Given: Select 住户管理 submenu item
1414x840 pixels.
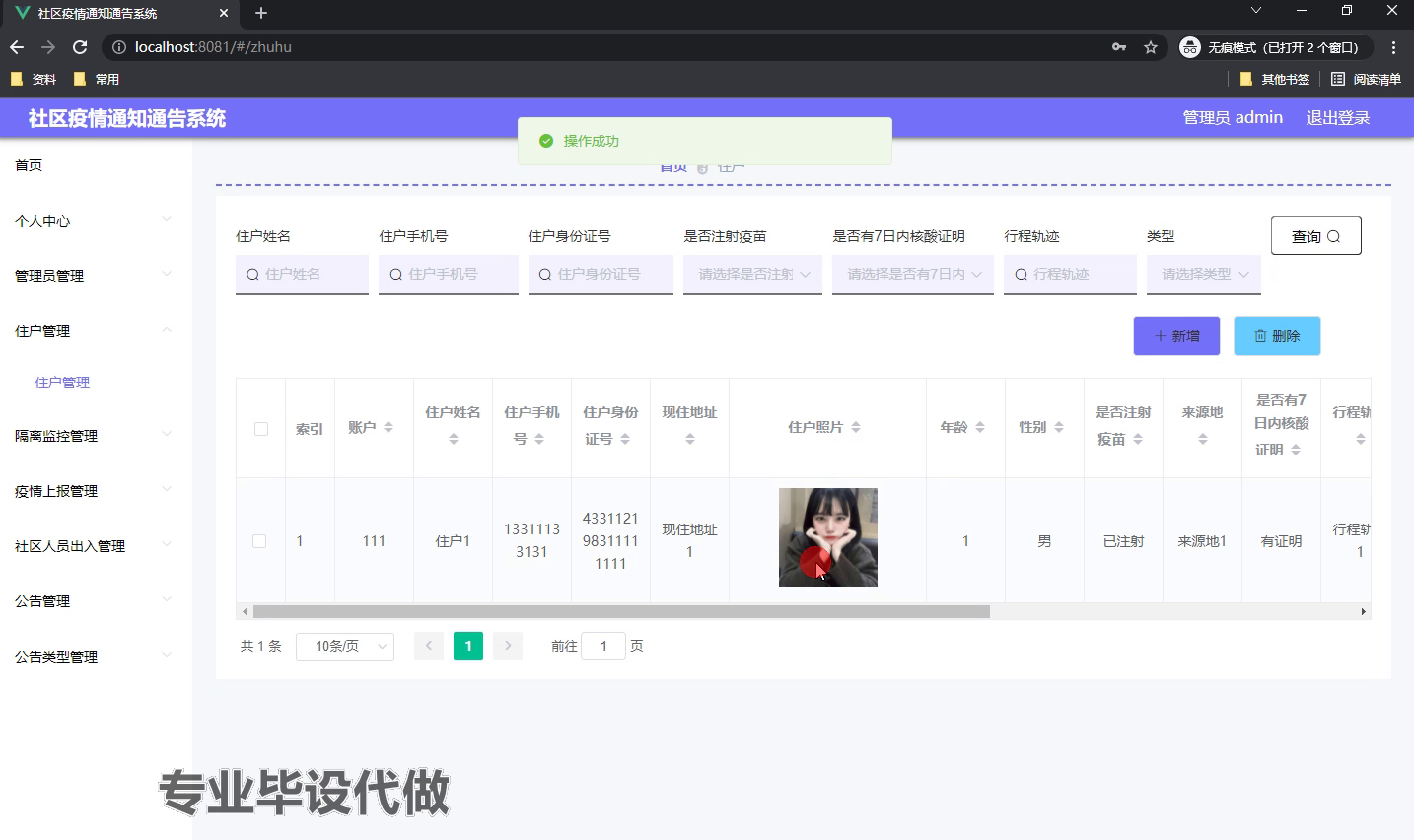Looking at the screenshot, I should coord(62,383).
